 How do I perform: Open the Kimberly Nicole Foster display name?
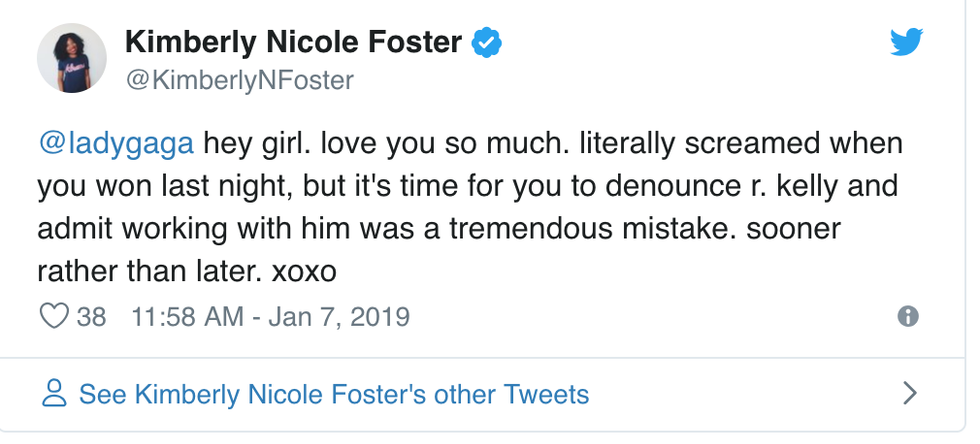tap(293, 42)
